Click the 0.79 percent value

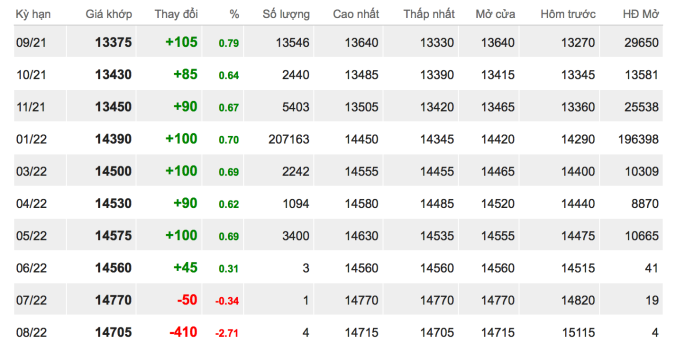[229, 43]
